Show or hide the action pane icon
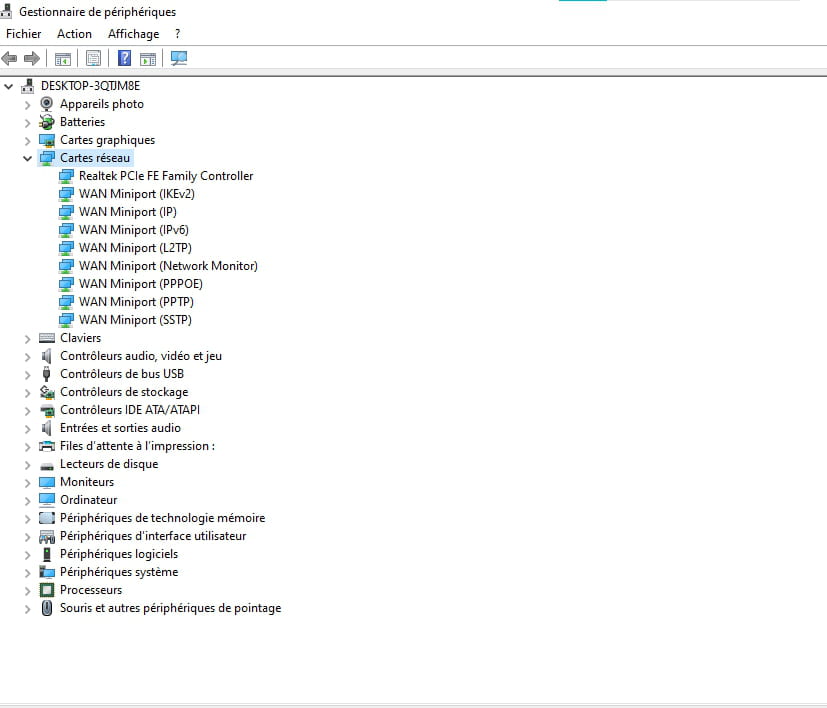 [x=148, y=59]
